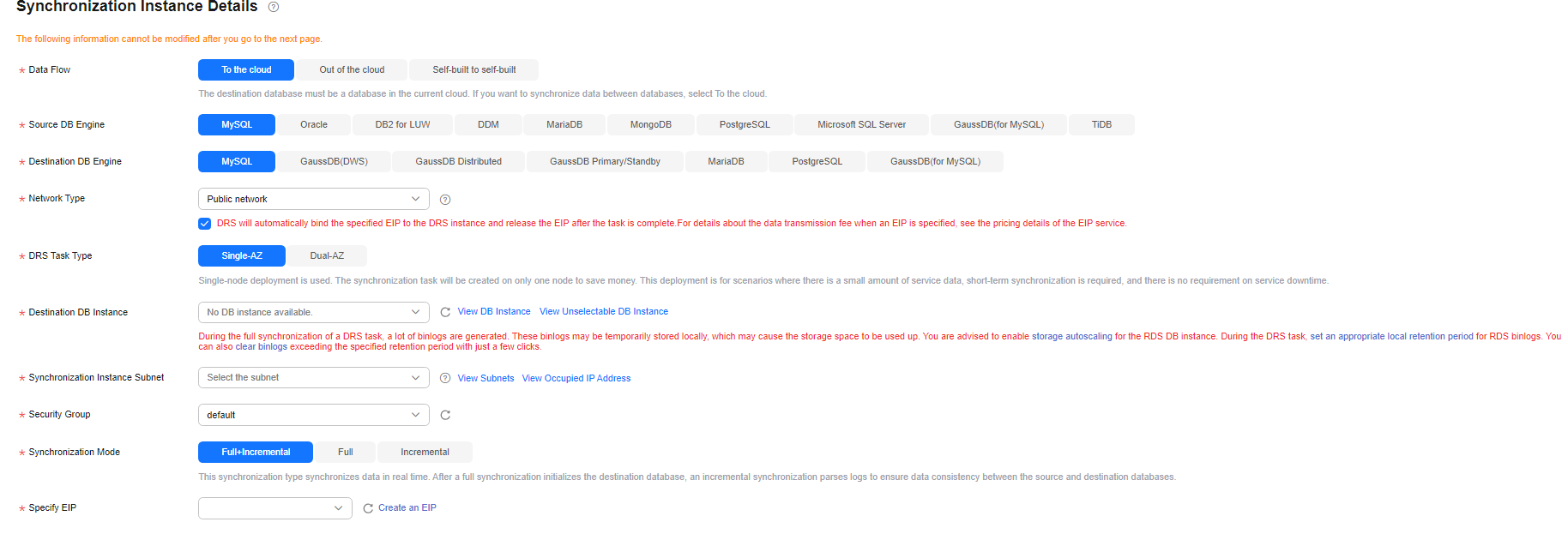Select To the cloud data flow
This screenshot has height=534, width=1568.
246,69
